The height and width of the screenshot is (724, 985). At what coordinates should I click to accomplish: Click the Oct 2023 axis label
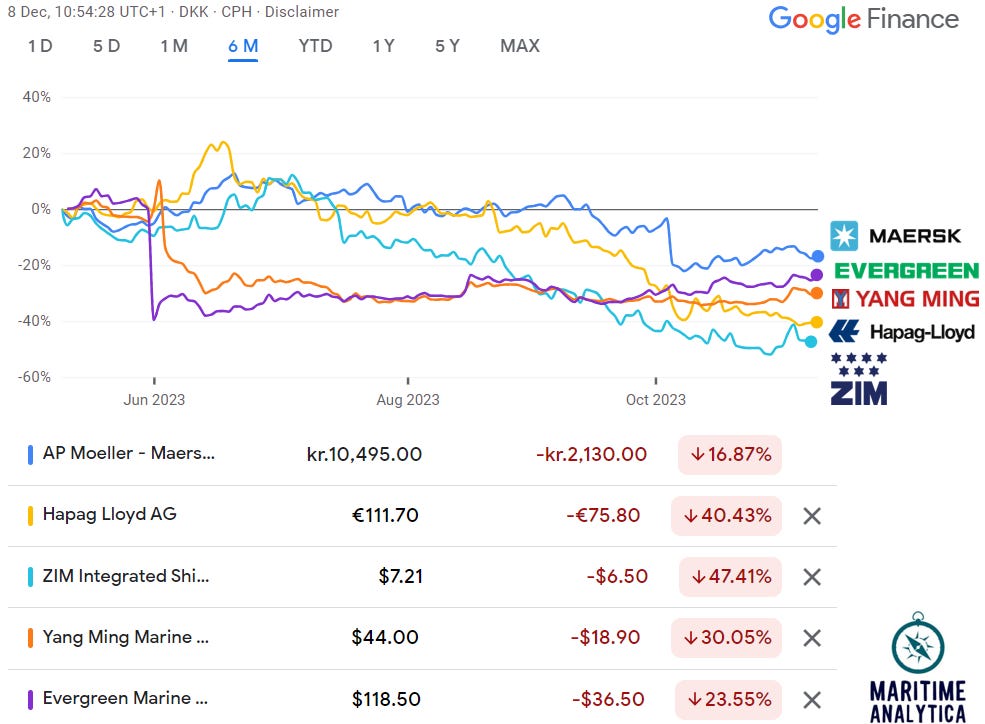coord(656,400)
